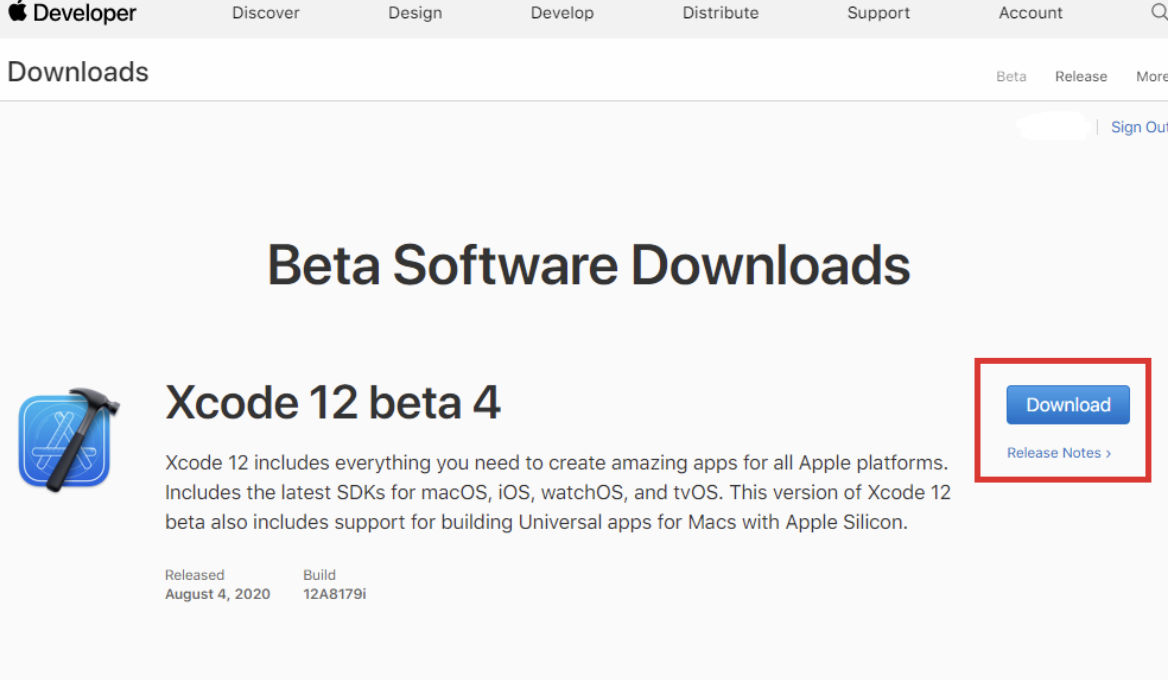Open the Release Notes link
This screenshot has height=680, width=1168.
(x=1058, y=453)
